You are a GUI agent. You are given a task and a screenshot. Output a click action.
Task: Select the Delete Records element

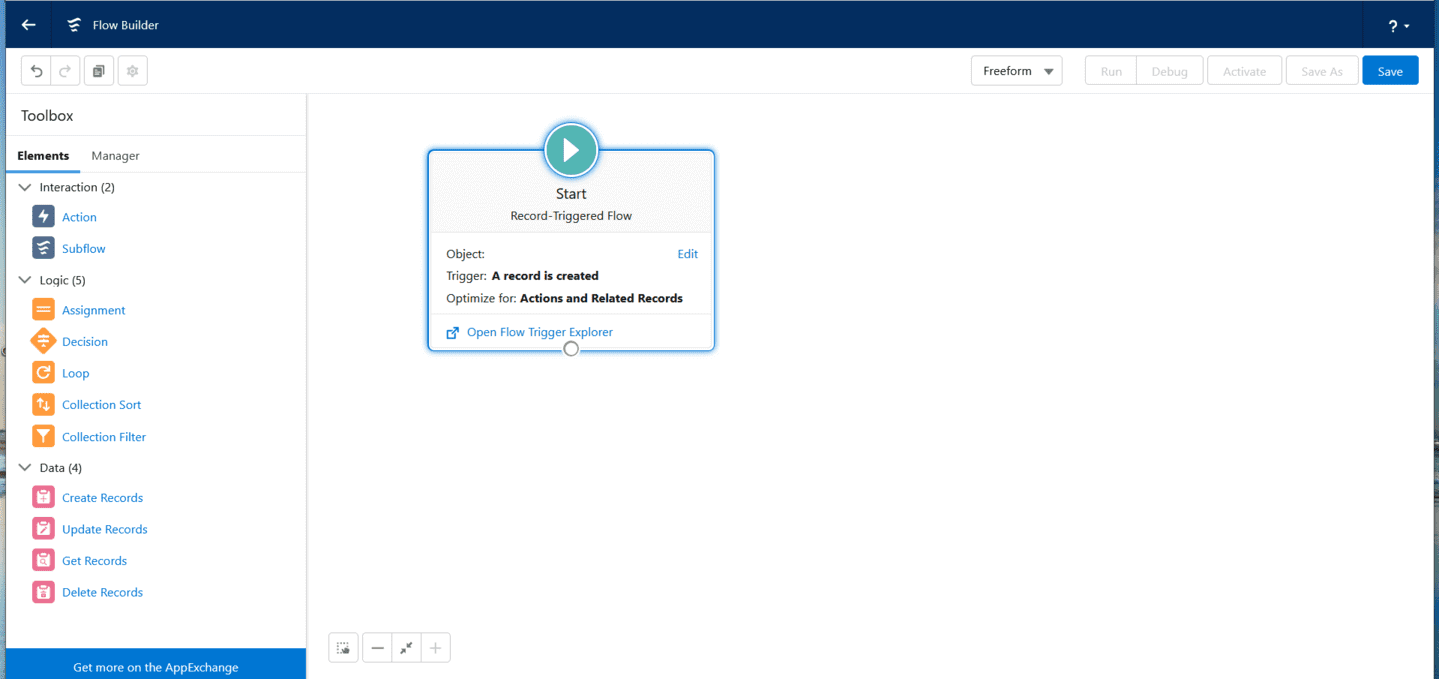102,591
